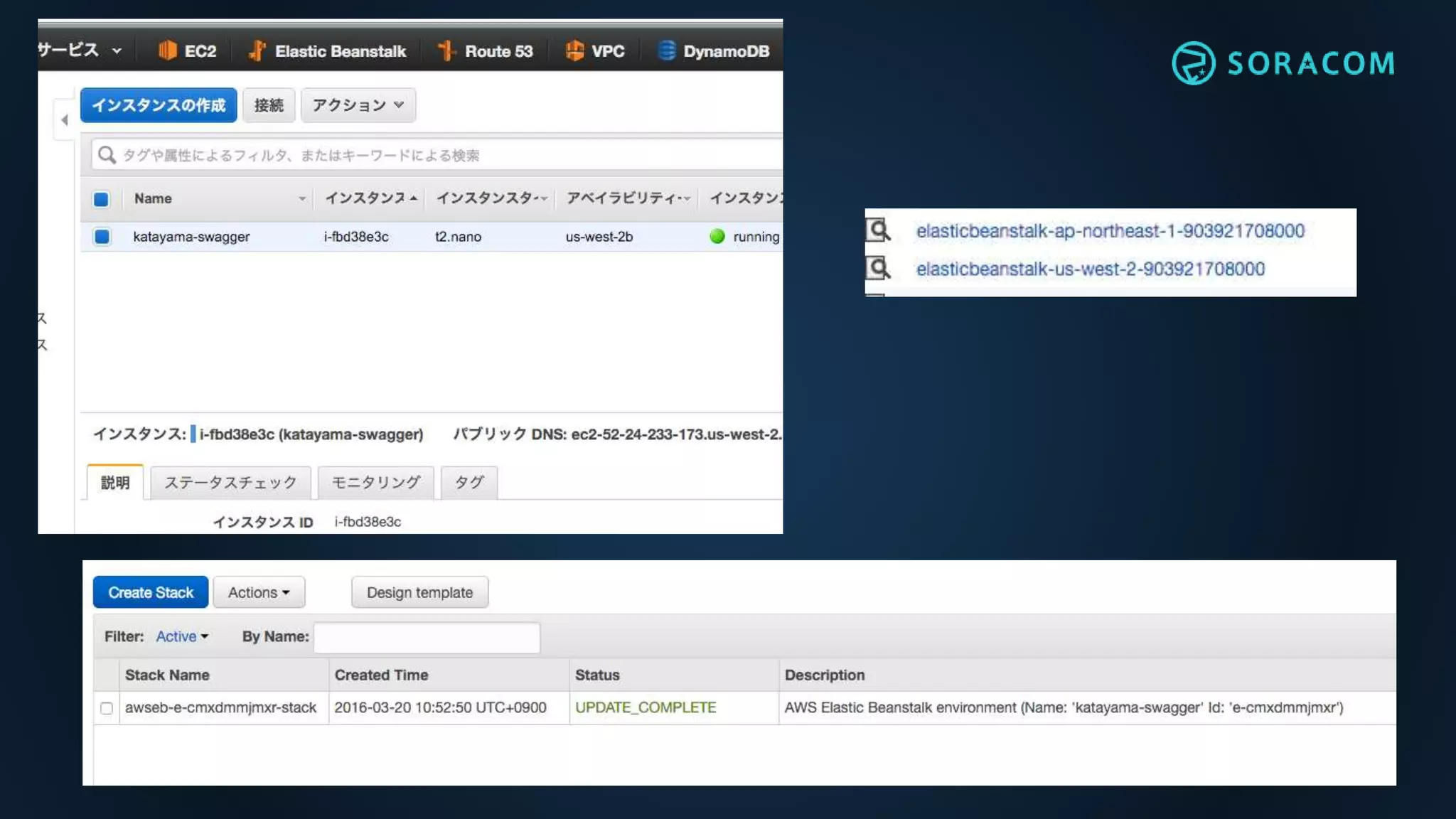Click the Route 53 shortcut icon
The width and height of the screenshot is (1456, 819).
(446, 50)
